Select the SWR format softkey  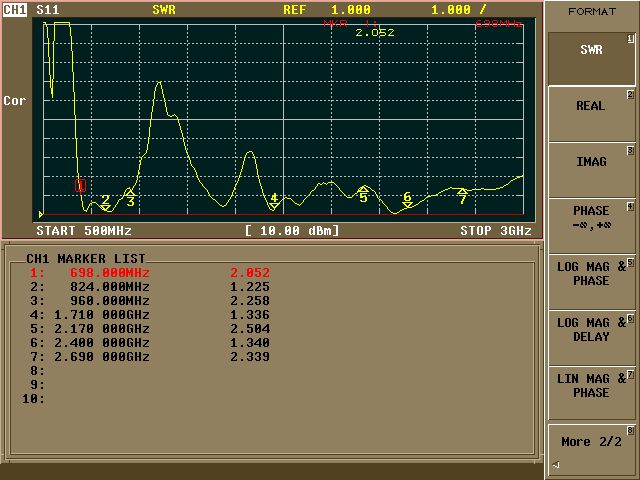coord(591,59)
